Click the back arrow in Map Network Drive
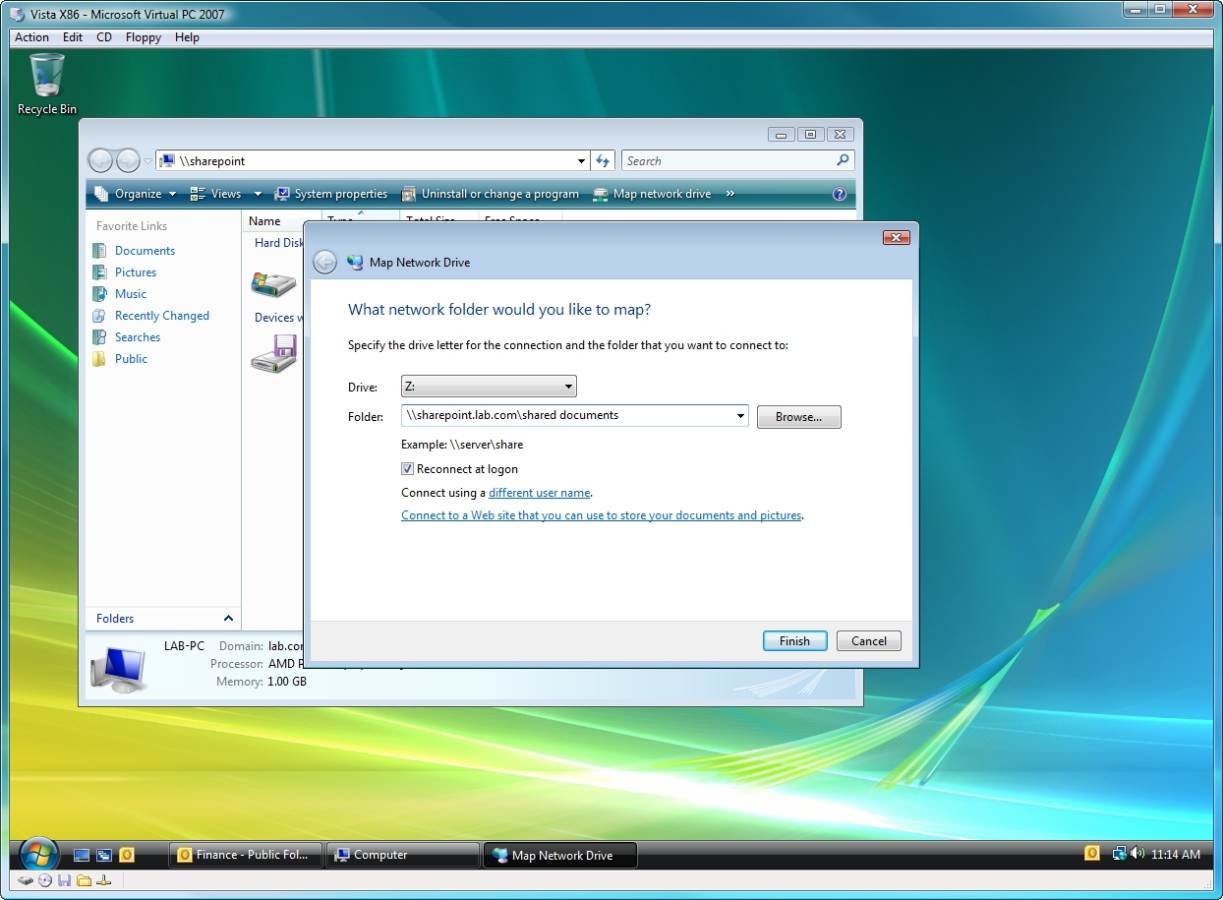The height and width of the screenshot is (900, 1223). click(325, 262)
